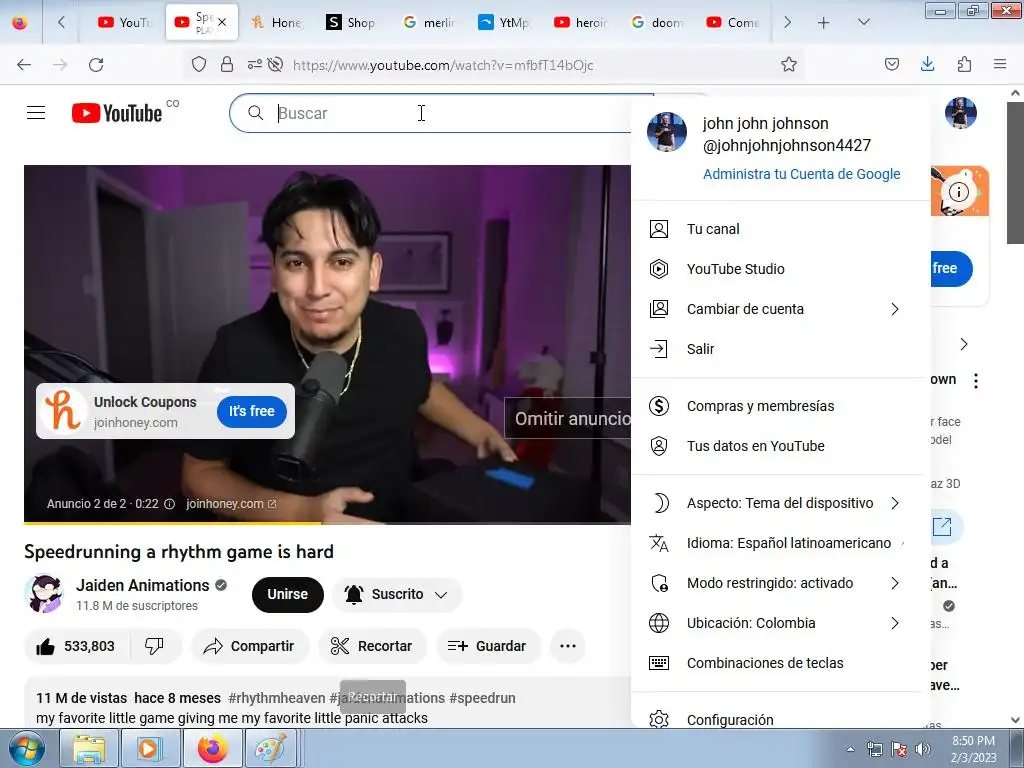Click It's free button on Honey ad
The width and height of the screenshot is (1024, 768).
tap(251, 411)
